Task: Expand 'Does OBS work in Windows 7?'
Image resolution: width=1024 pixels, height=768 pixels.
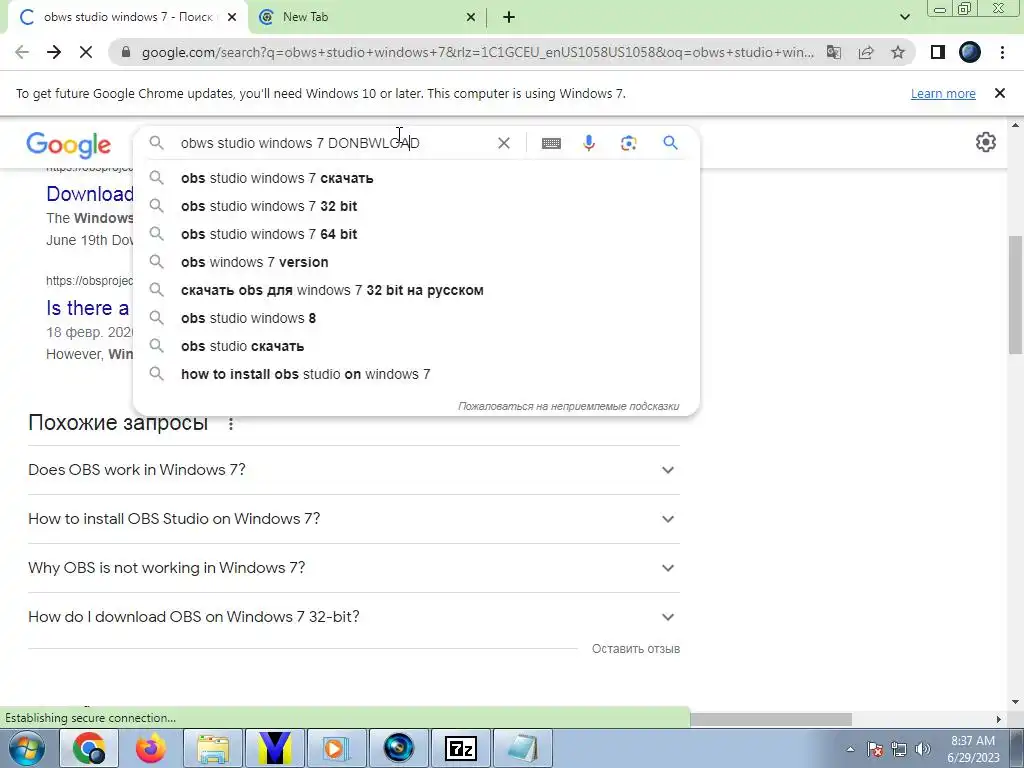Action: 354,470
